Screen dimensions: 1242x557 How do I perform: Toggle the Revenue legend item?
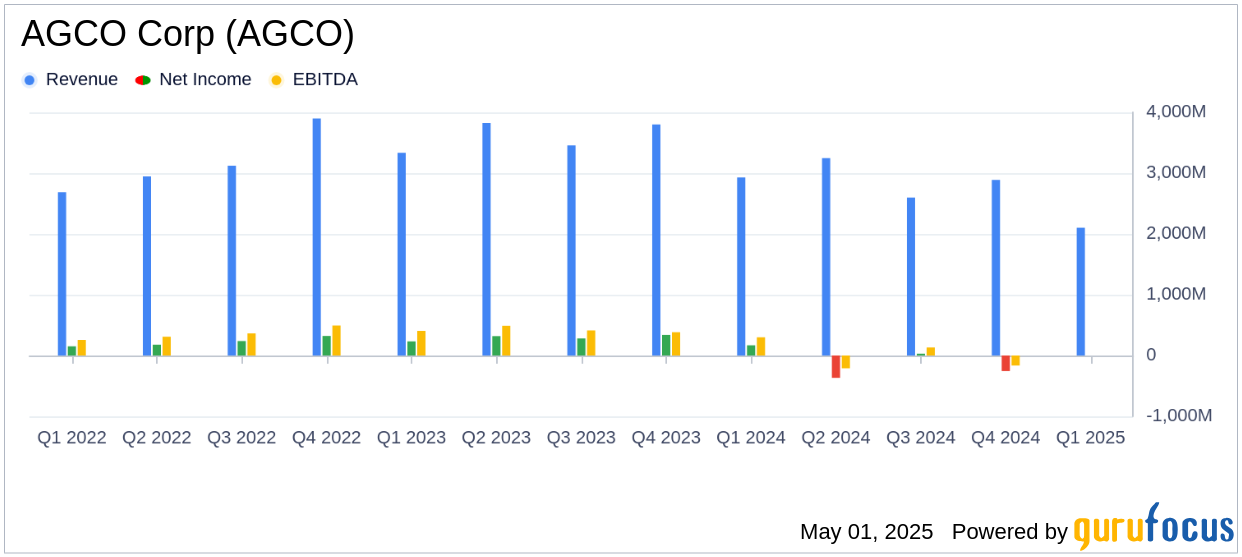click(x=70, y=80)
